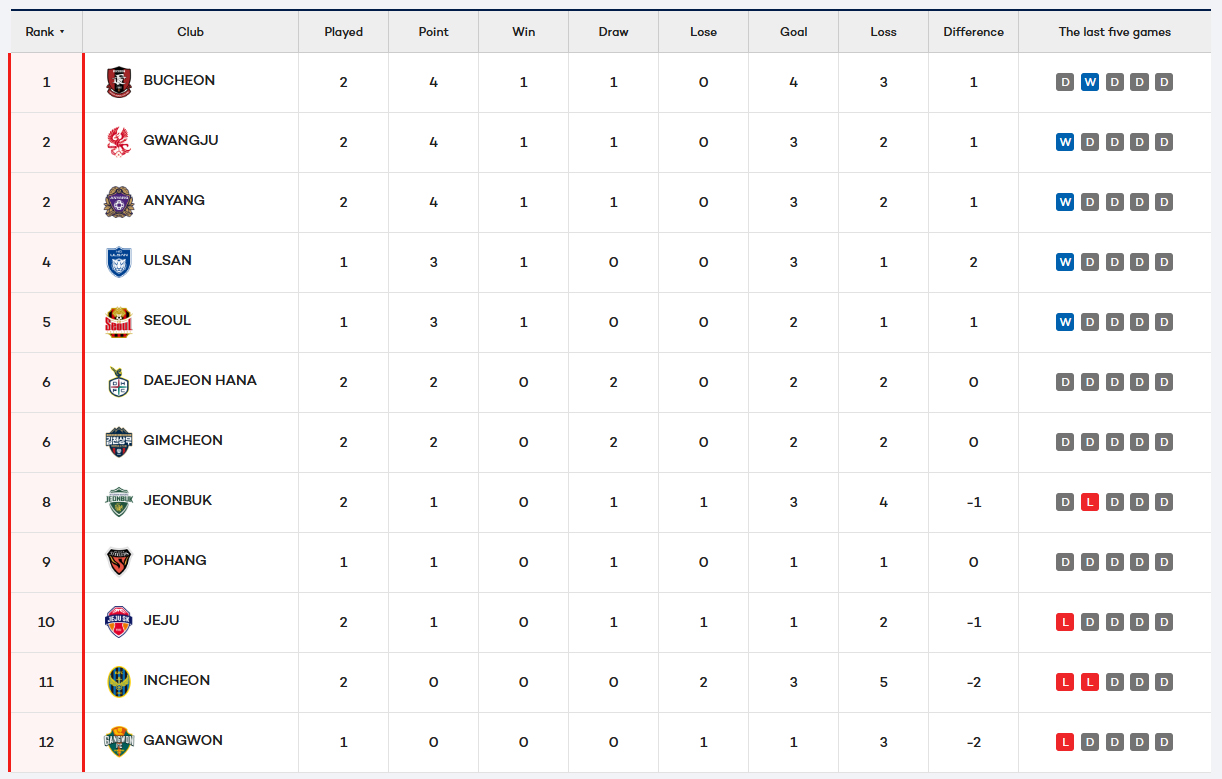
Task: Sort table using Rank column arrow
Action: point(62,32)
